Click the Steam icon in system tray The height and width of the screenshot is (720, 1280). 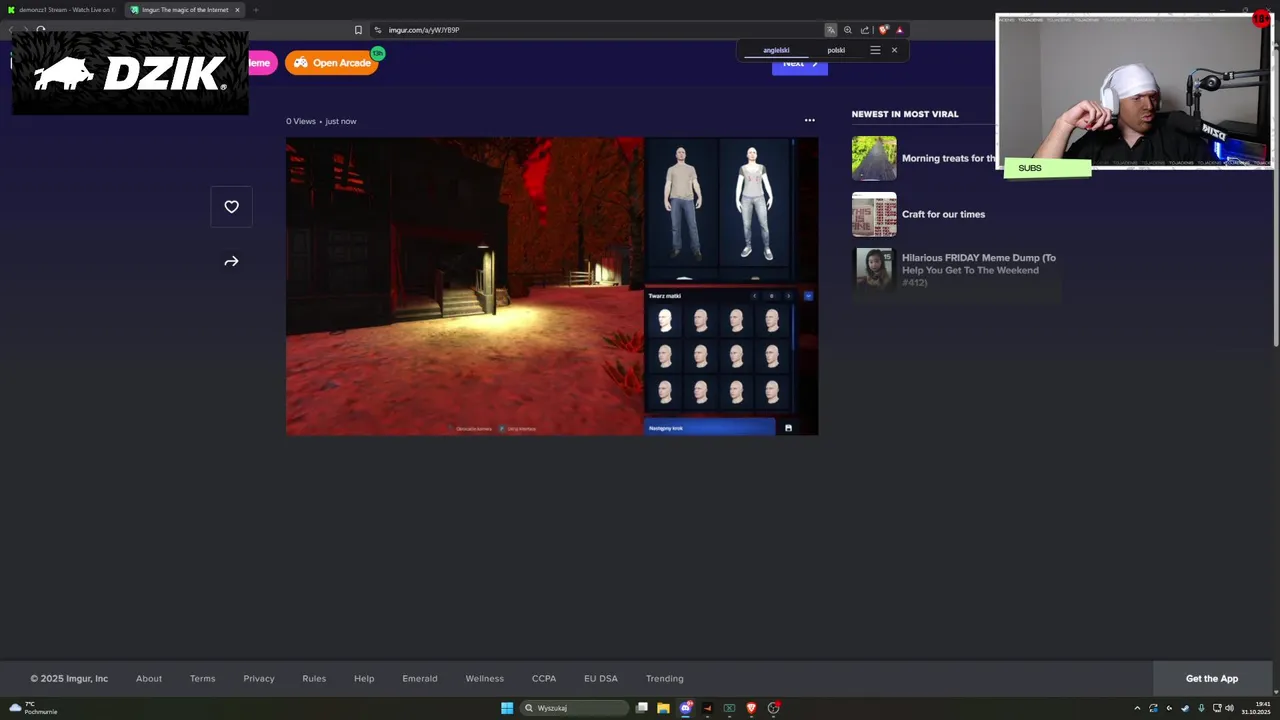1185,708
